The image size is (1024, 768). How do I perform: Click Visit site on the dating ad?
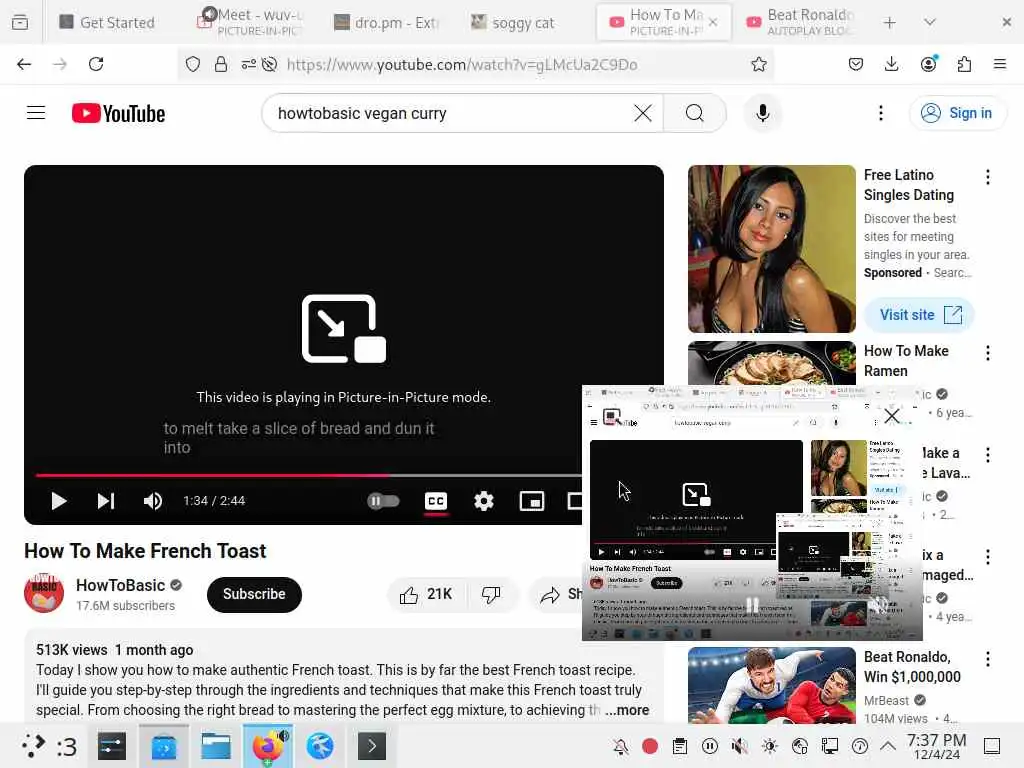coord(920,315)
